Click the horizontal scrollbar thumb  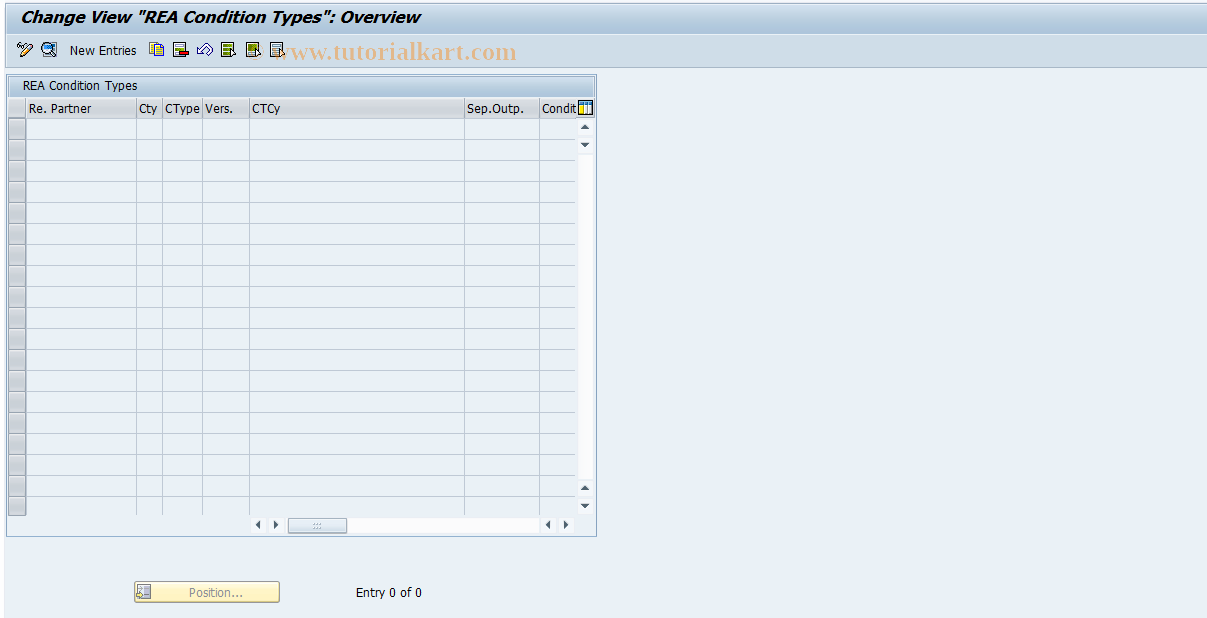(317, 525)
